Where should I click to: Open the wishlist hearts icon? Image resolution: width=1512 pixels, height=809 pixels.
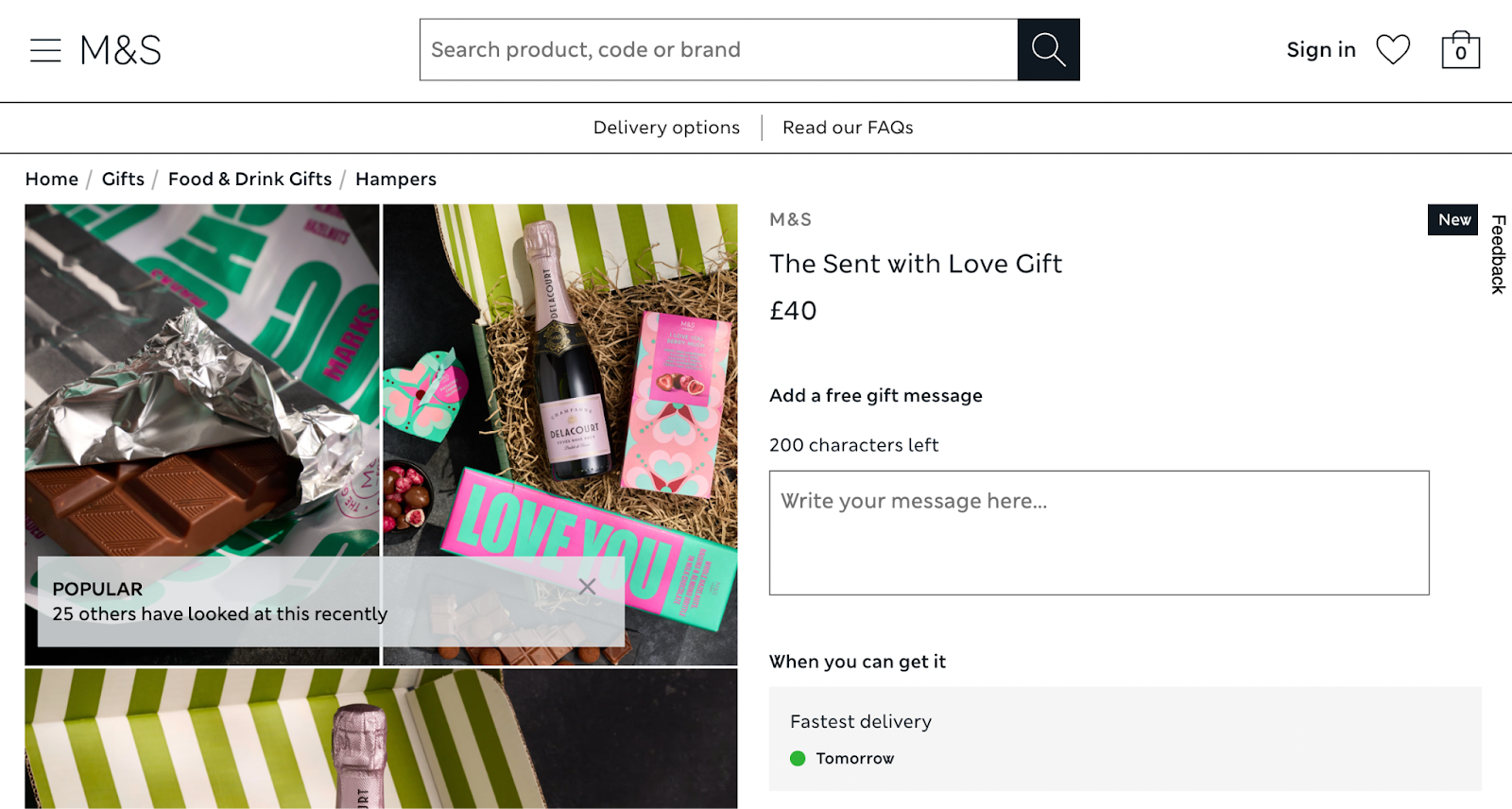pyautogui.click(x=1393, y=50)
